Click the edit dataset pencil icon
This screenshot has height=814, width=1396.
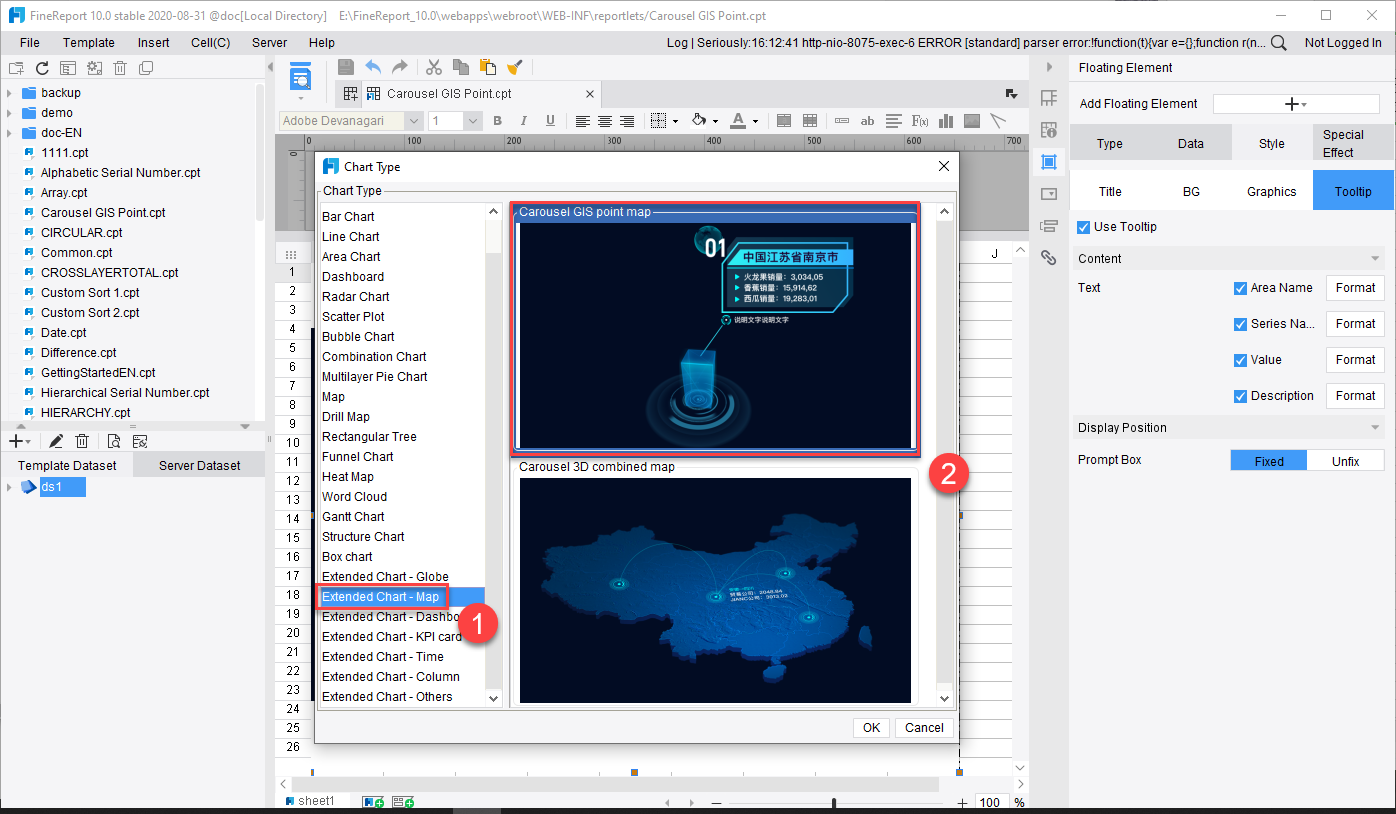tap(56, 440)
